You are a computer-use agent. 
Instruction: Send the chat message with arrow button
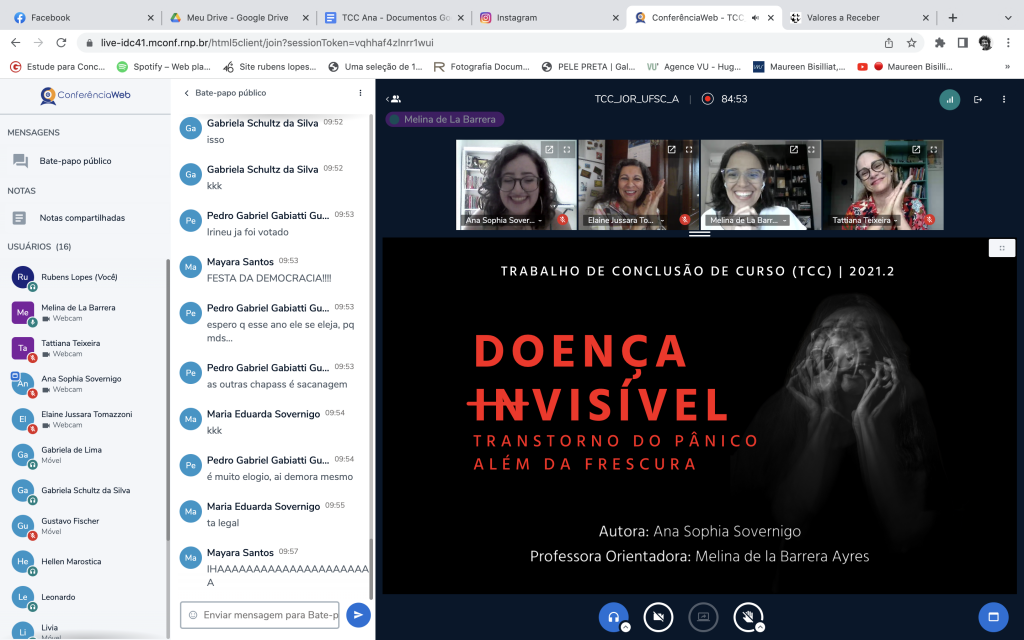(x=358, y=615)
